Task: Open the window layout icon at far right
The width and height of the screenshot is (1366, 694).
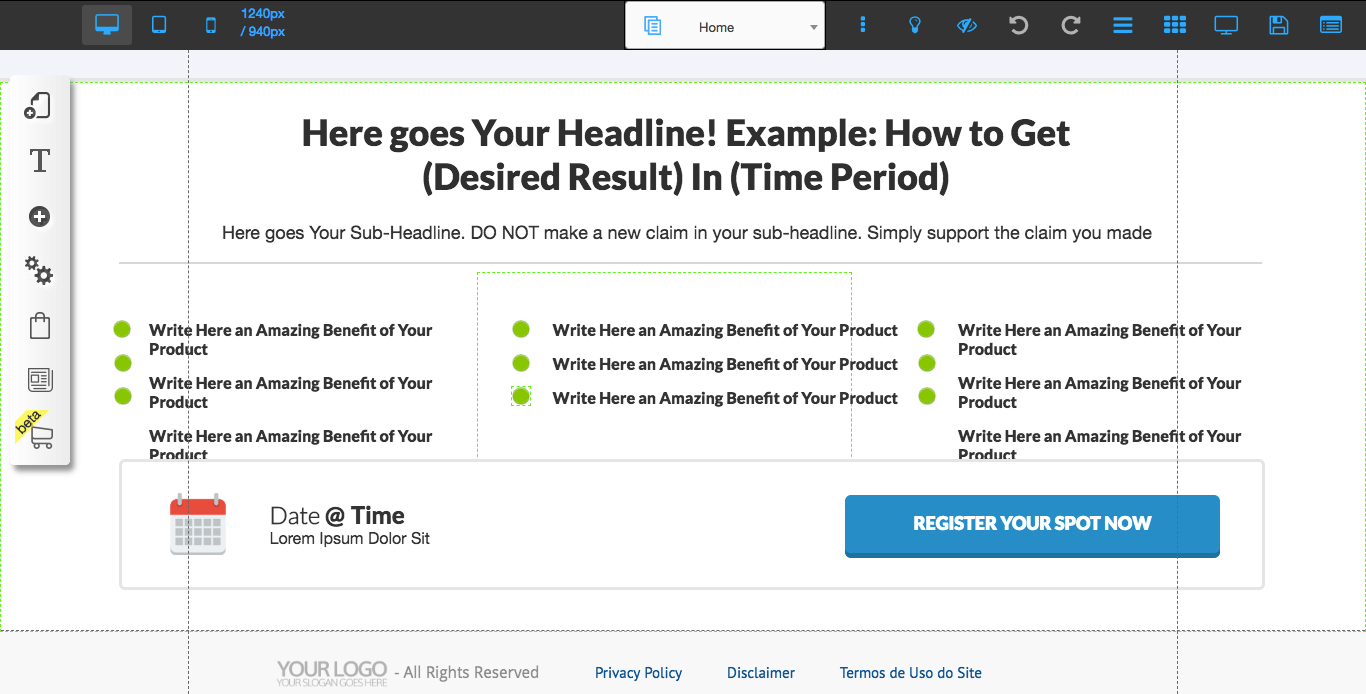Action: pos(1331,25)
